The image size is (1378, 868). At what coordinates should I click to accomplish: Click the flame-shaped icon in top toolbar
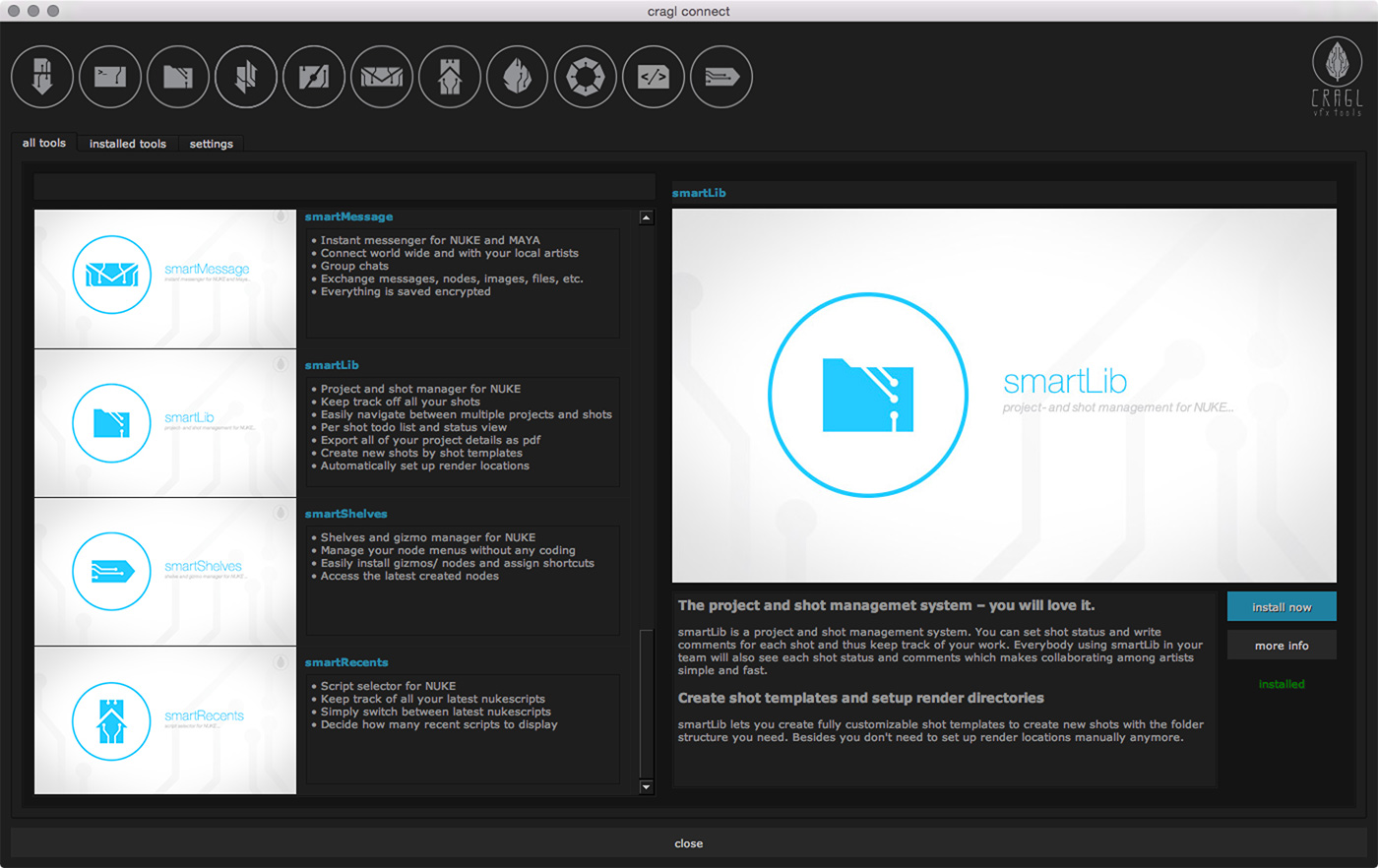pos(518,77)
